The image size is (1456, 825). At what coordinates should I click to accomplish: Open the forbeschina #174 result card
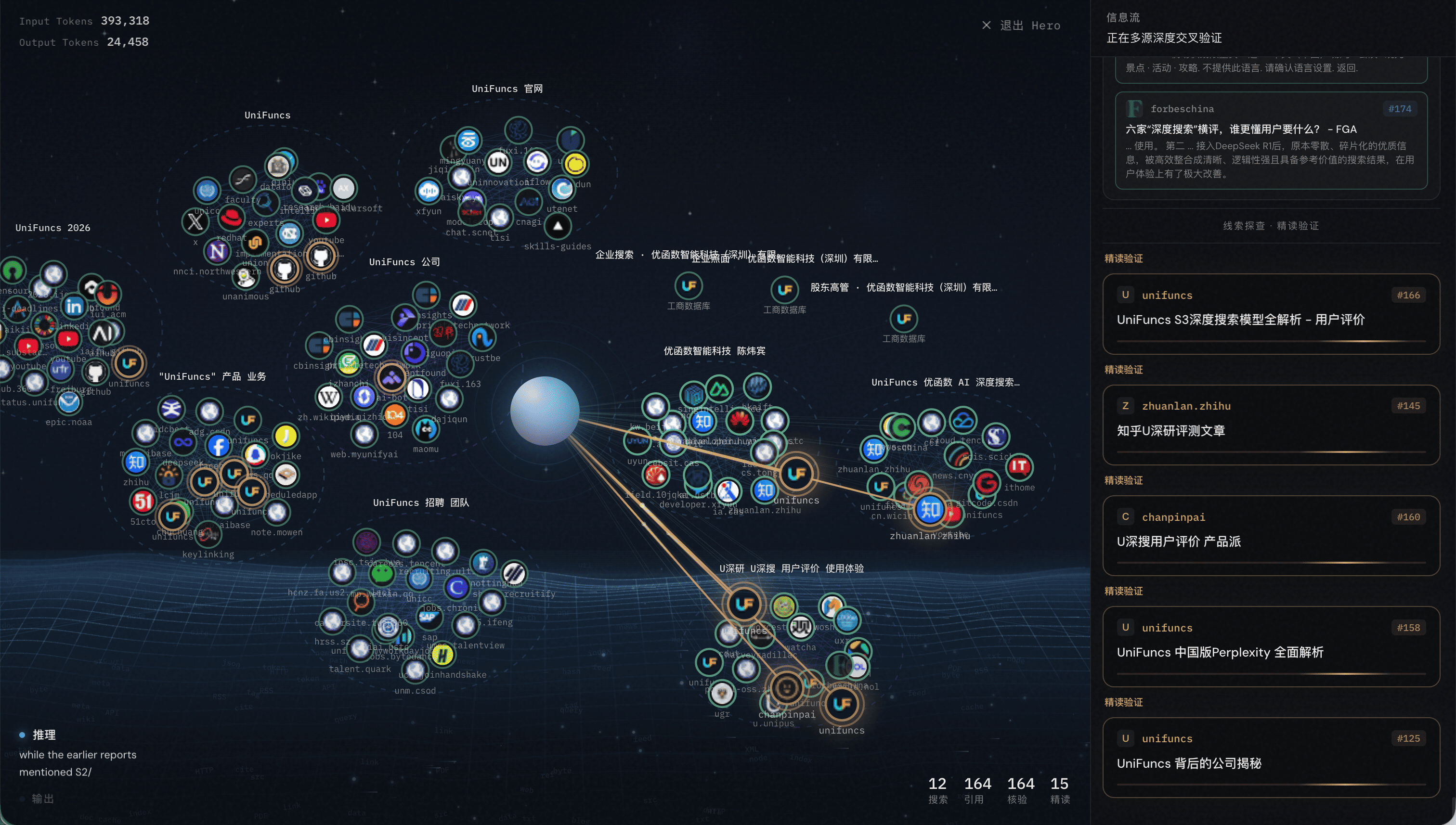[1271, 141]
